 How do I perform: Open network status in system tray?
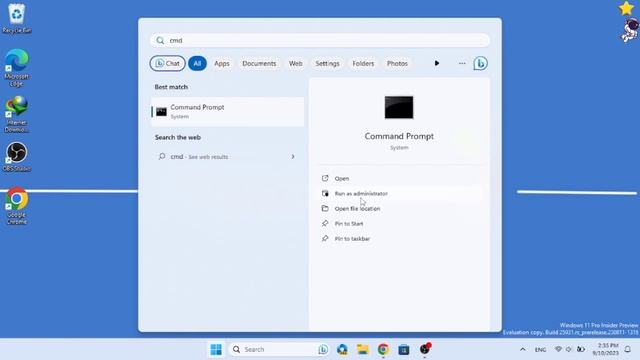click(558, 349)
